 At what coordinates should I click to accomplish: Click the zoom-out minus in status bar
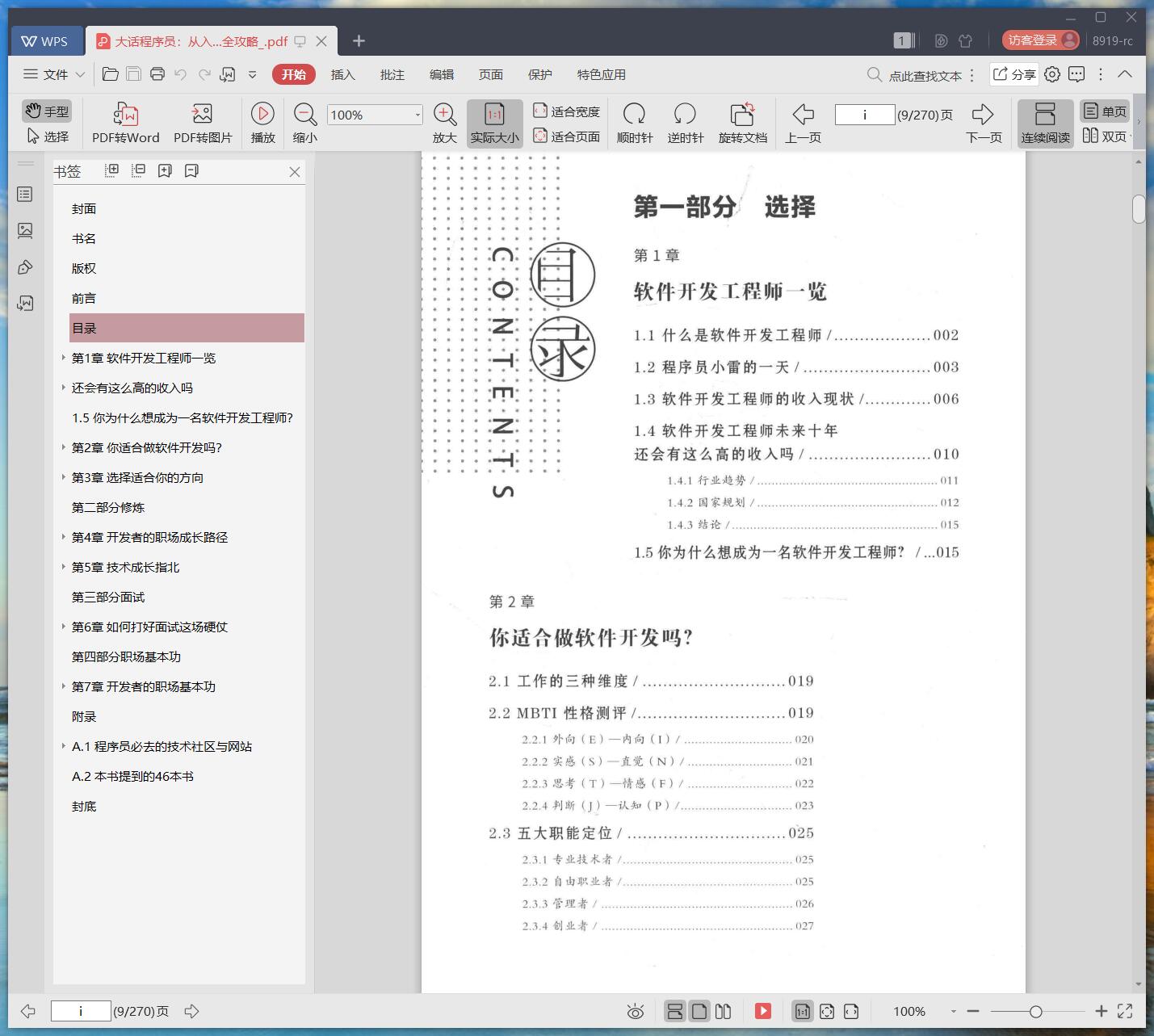click(x=973, y=1011)
